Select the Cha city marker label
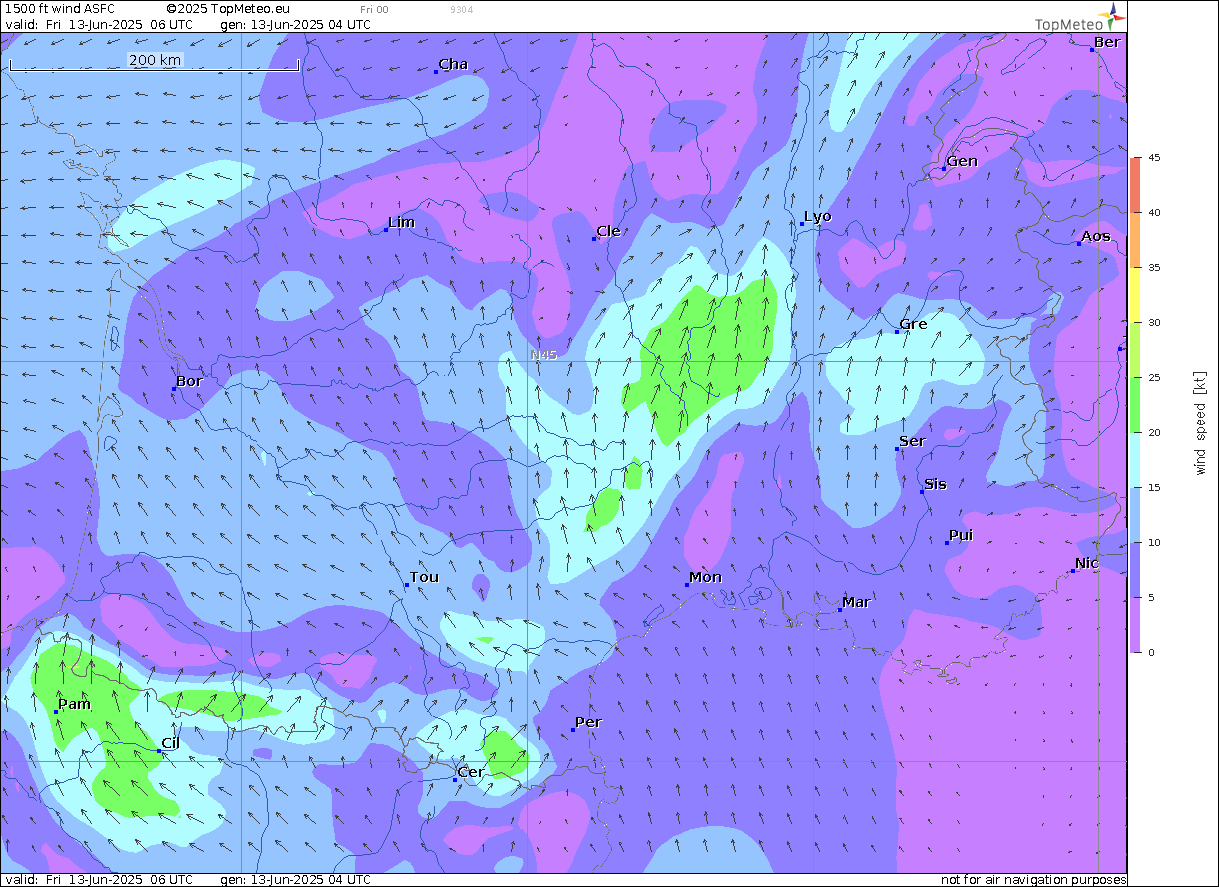 click(x=453, y=64)
